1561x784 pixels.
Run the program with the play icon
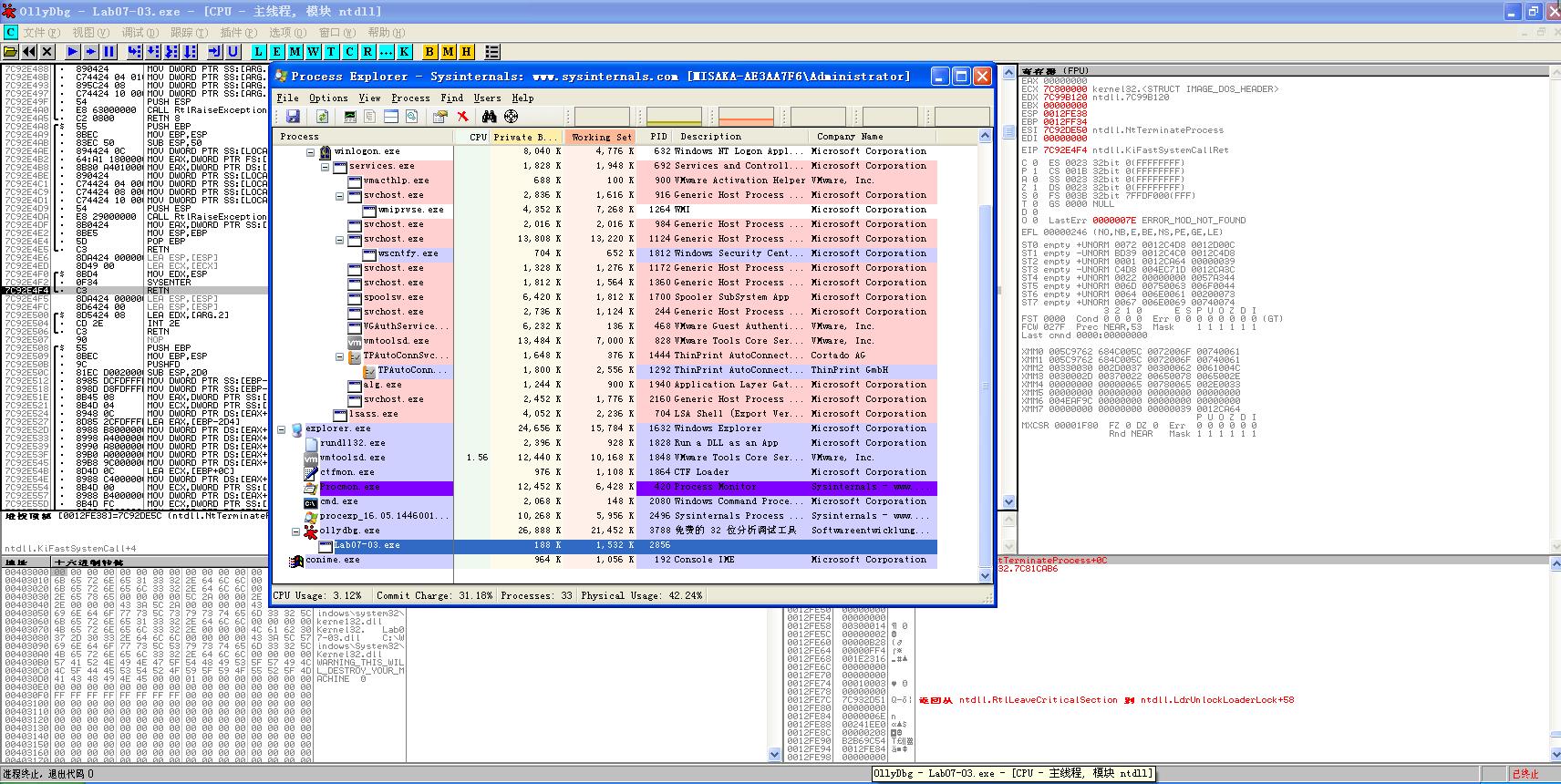(72, 52)
